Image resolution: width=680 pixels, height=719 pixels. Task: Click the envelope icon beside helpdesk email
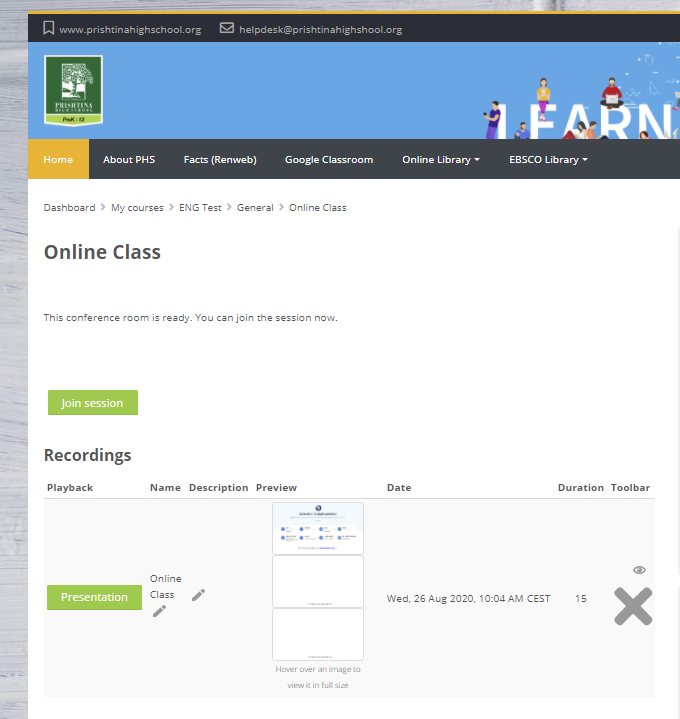pos(227,28)
